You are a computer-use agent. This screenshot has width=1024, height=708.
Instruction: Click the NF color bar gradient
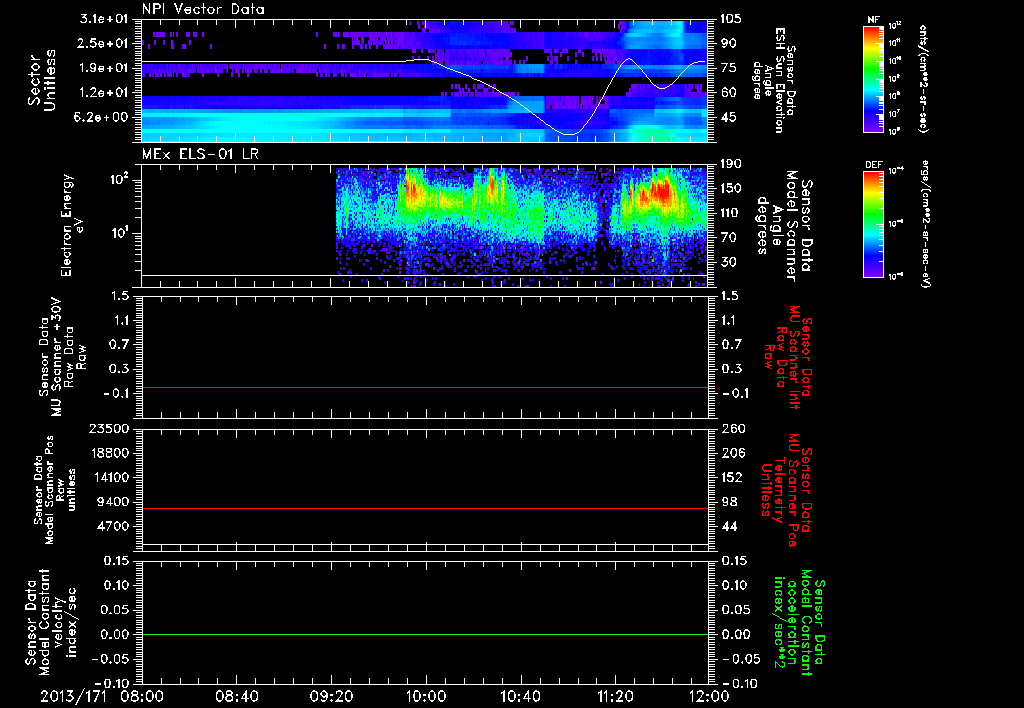[x=874, y=78]
